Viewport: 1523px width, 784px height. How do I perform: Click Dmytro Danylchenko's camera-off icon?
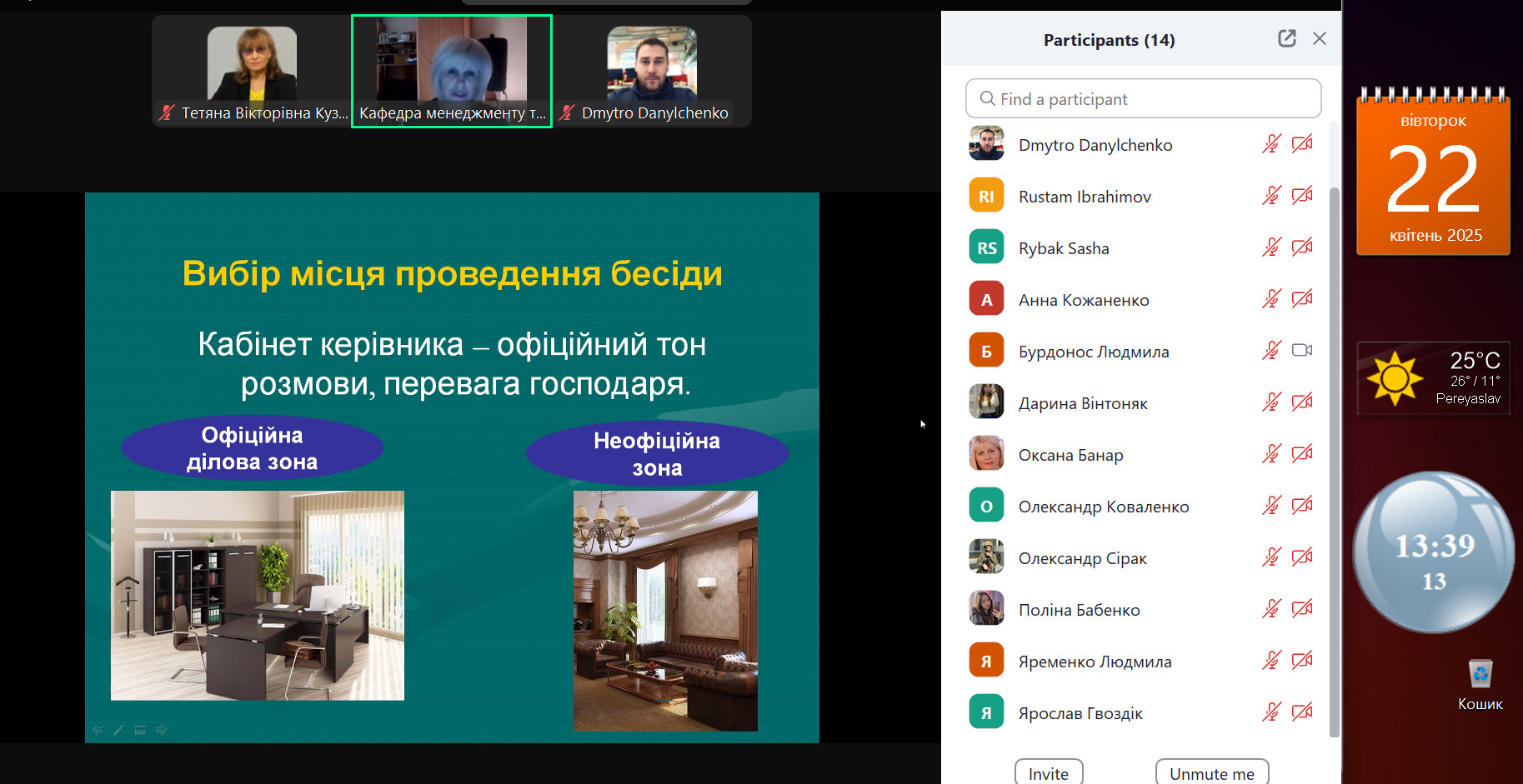tap(1302, 144)
